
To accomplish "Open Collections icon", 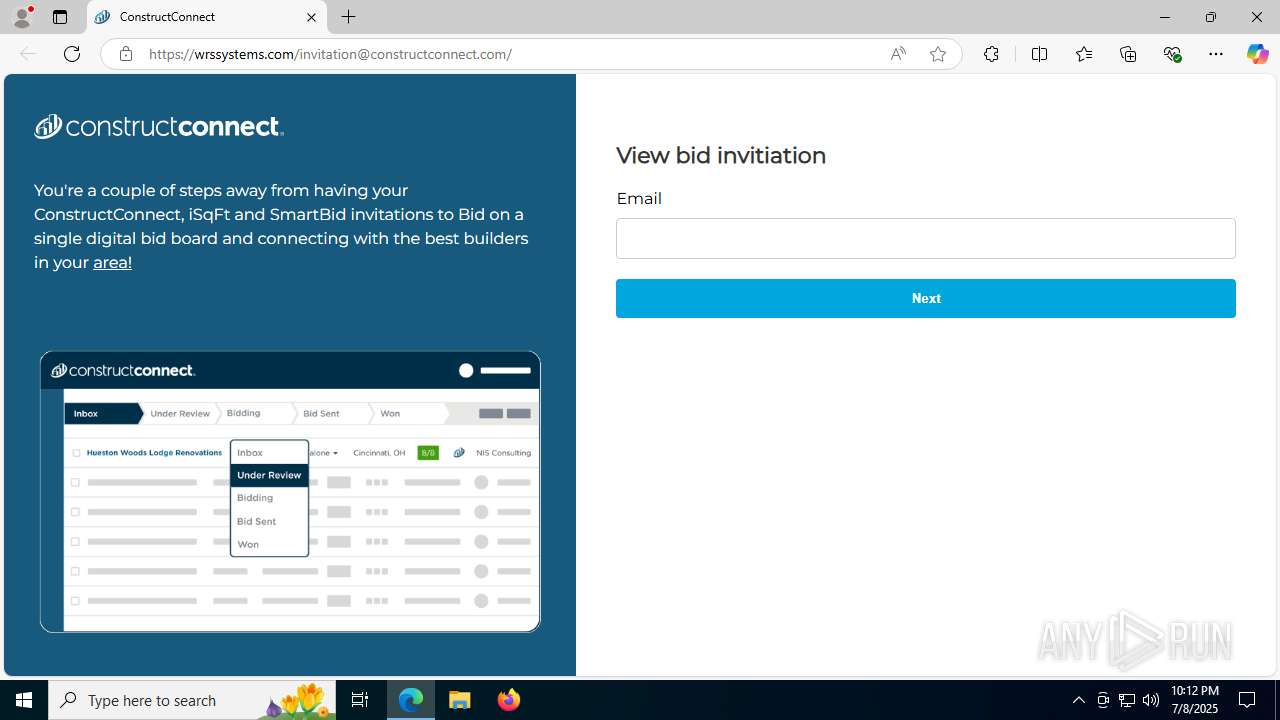I will click(1128, 54).
